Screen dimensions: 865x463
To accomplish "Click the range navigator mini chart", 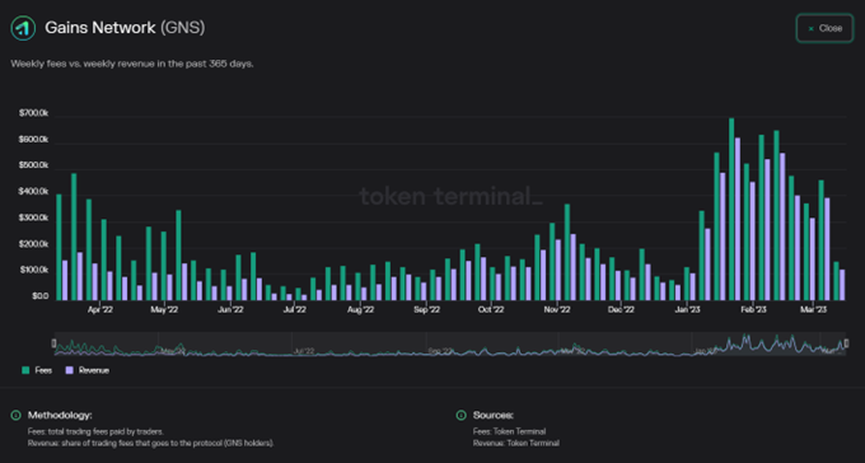I will click(x=450, y=344).
